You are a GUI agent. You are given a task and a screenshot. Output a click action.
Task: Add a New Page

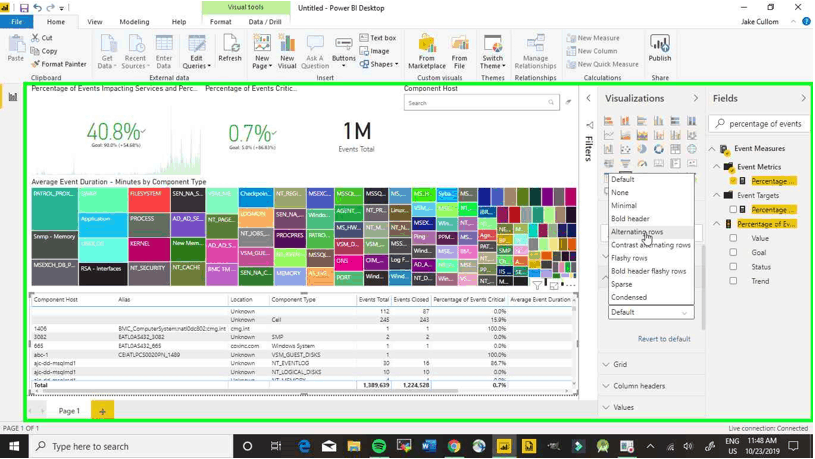click(262, 51)
